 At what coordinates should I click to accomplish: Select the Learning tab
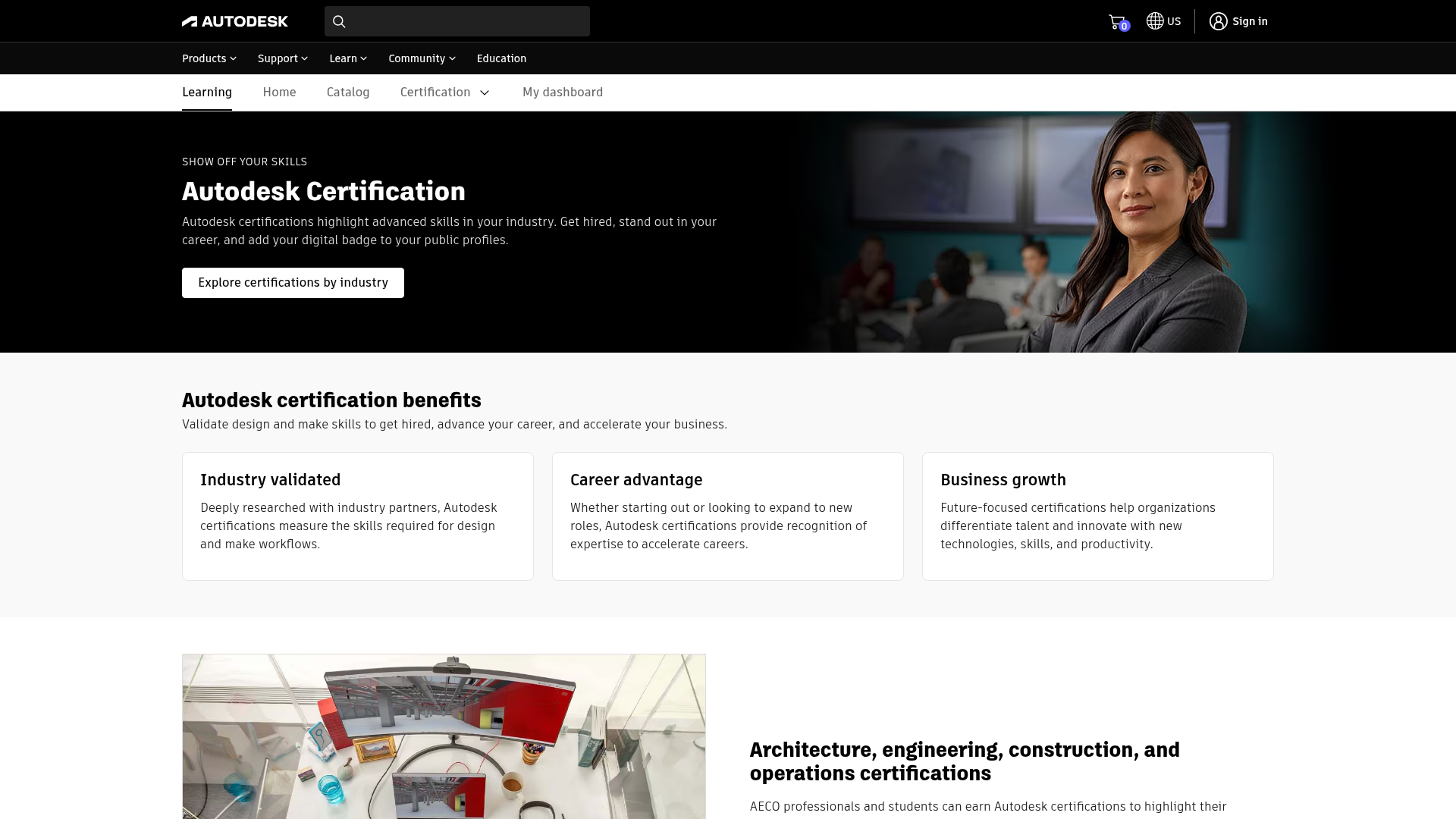(207, 92)
